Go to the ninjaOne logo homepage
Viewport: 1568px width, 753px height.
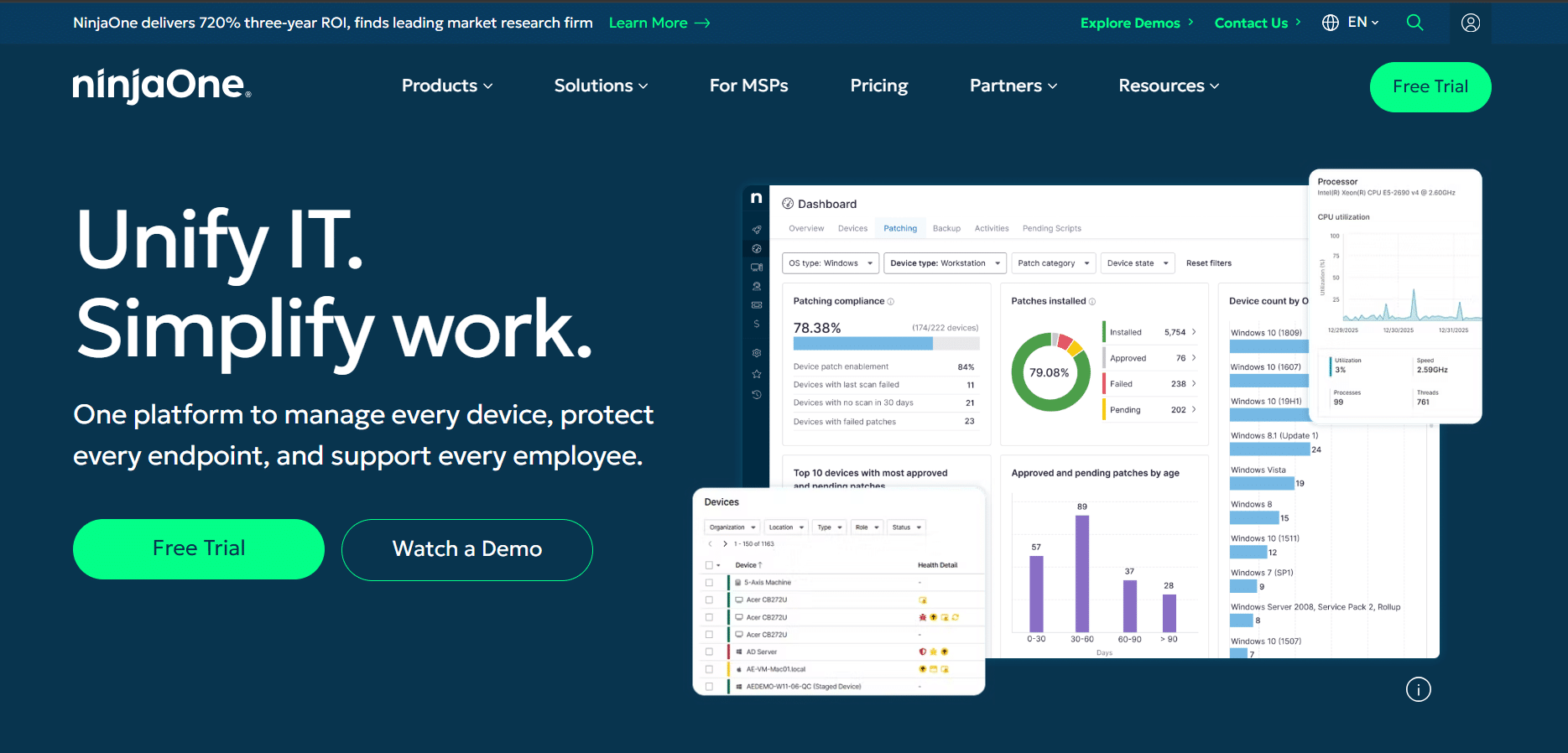click(162, 86)
